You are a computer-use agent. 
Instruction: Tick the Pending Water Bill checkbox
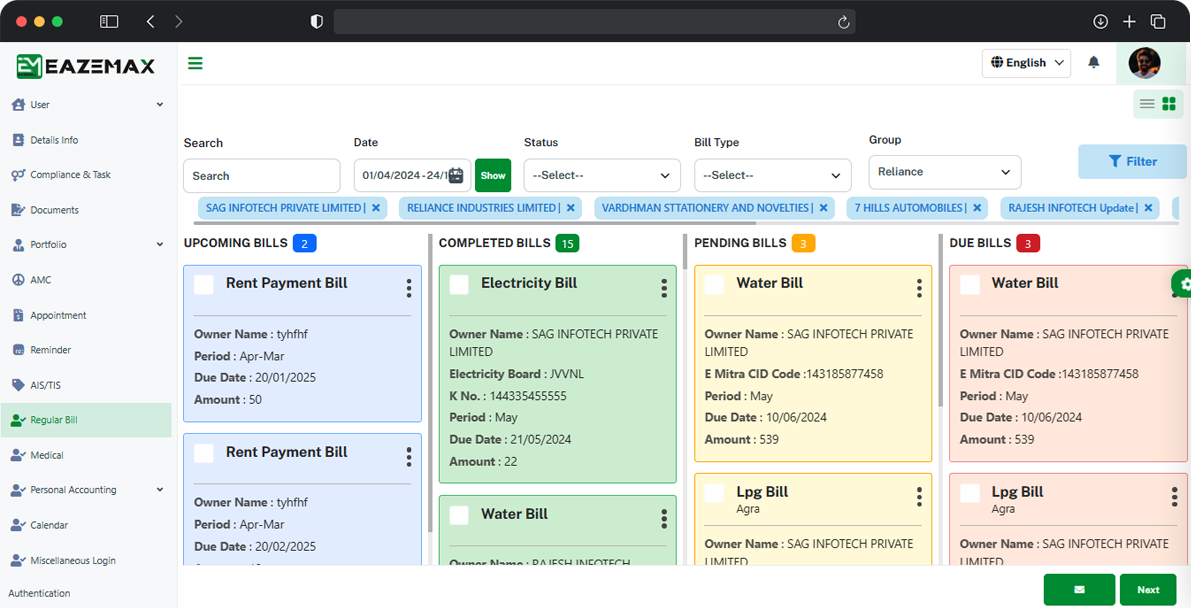coord(714,284)
